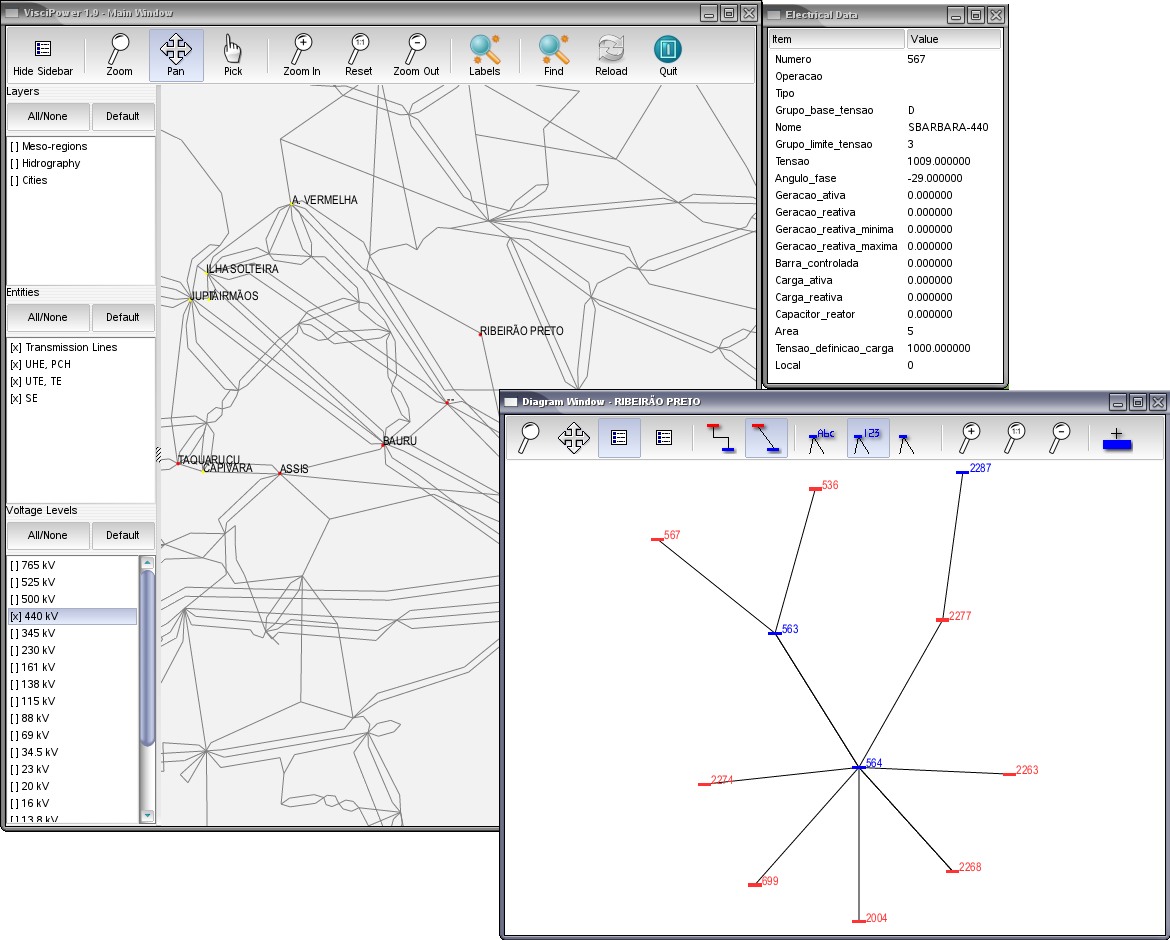Open the Find tool
The image size is (1170, 940).
(554, 55)
